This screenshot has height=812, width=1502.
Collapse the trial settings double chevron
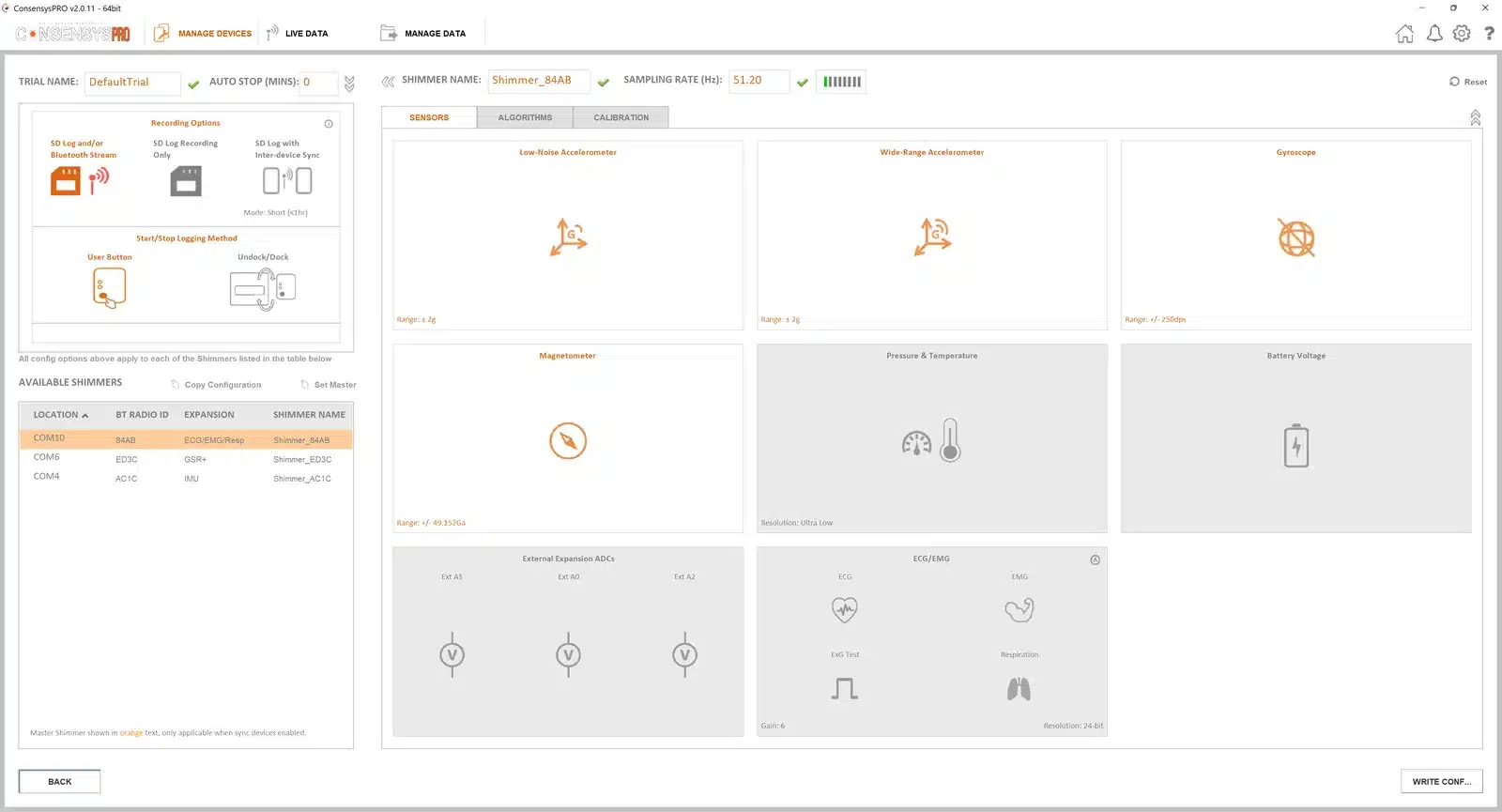coord(349,84)
